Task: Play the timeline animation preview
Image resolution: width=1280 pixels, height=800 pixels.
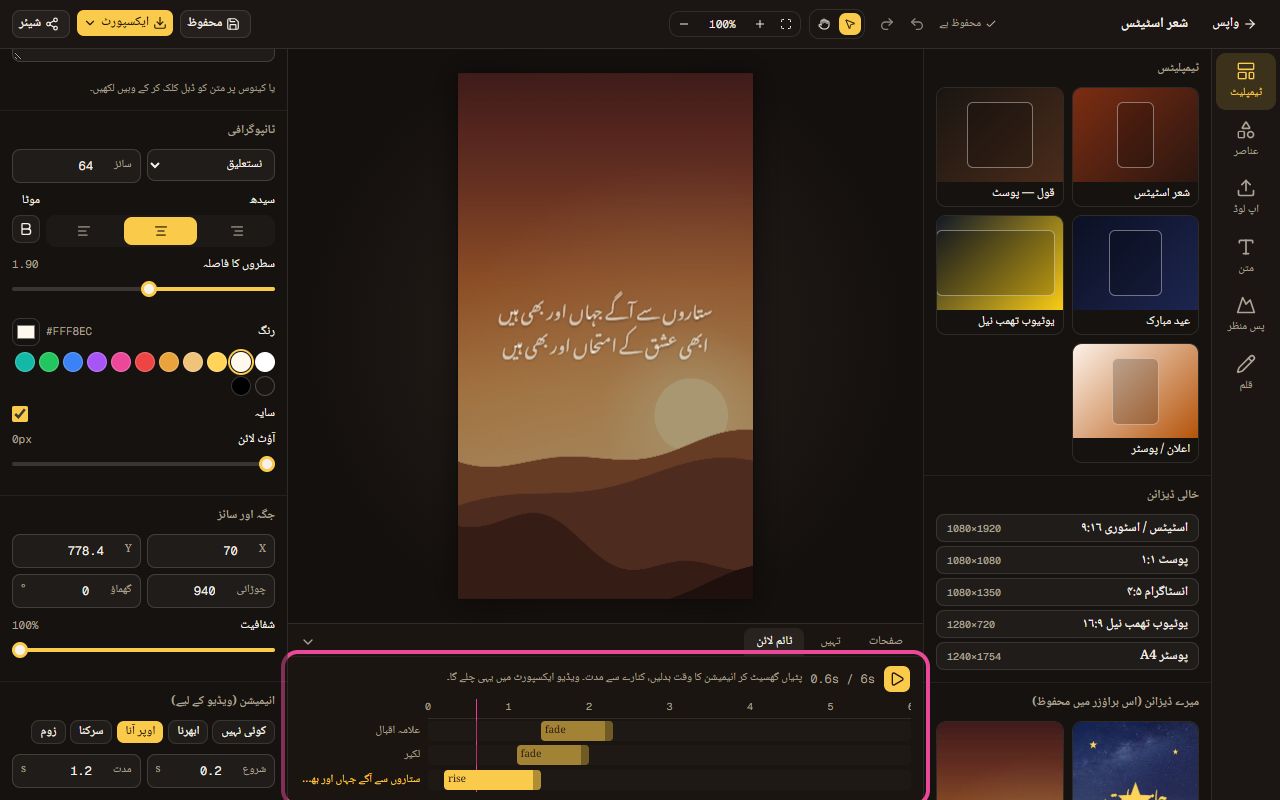Action: pos(897,679)
